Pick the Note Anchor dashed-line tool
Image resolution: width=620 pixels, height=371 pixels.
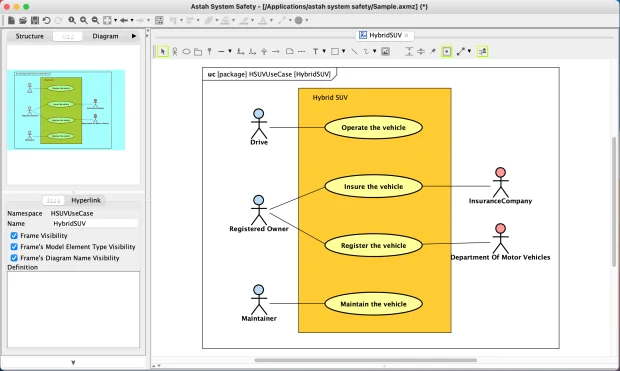point(301,51)
